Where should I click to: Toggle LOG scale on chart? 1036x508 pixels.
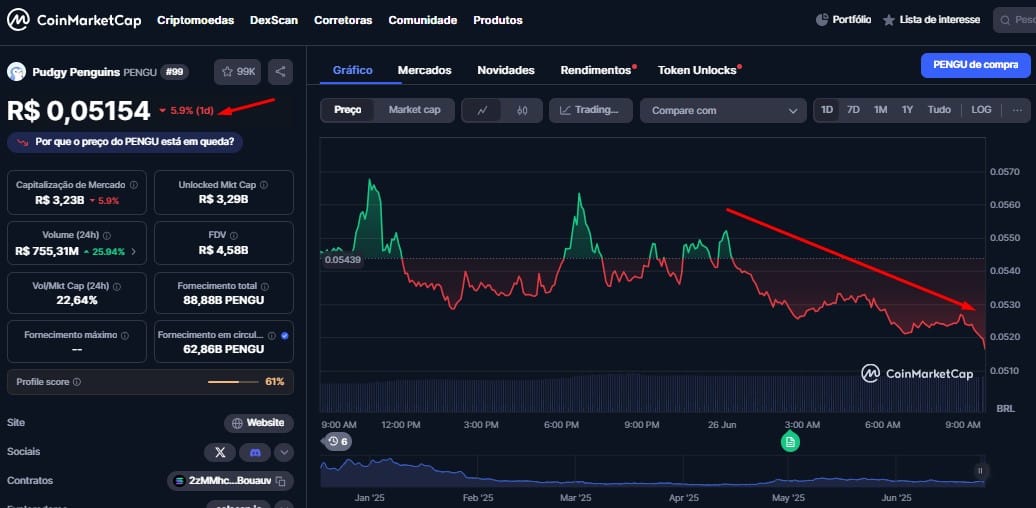click(x=981, y=110)
